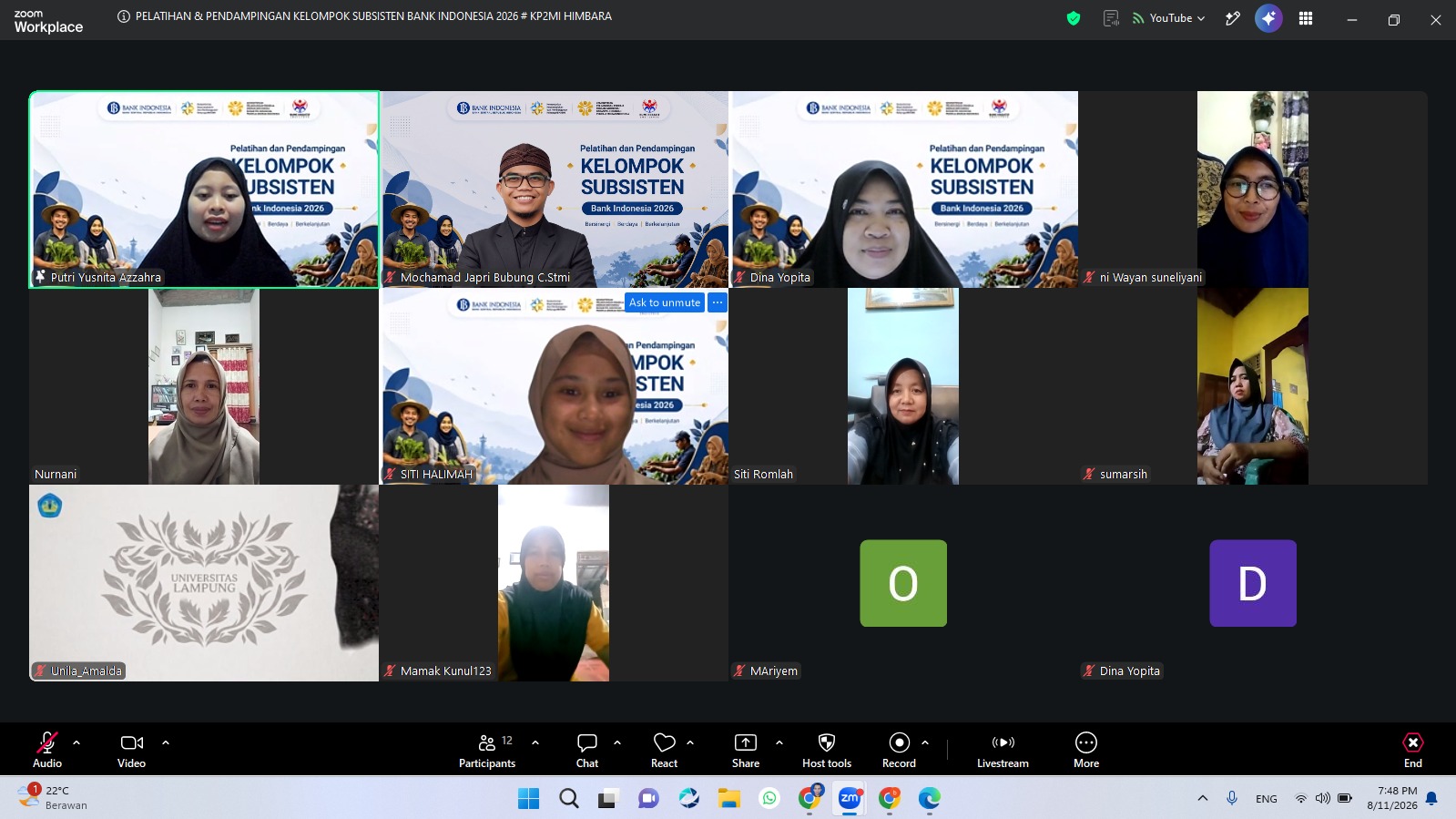The image size is (1456, 819).
Task: Expand video options arrow next to Video
Action: pos(166,742)
